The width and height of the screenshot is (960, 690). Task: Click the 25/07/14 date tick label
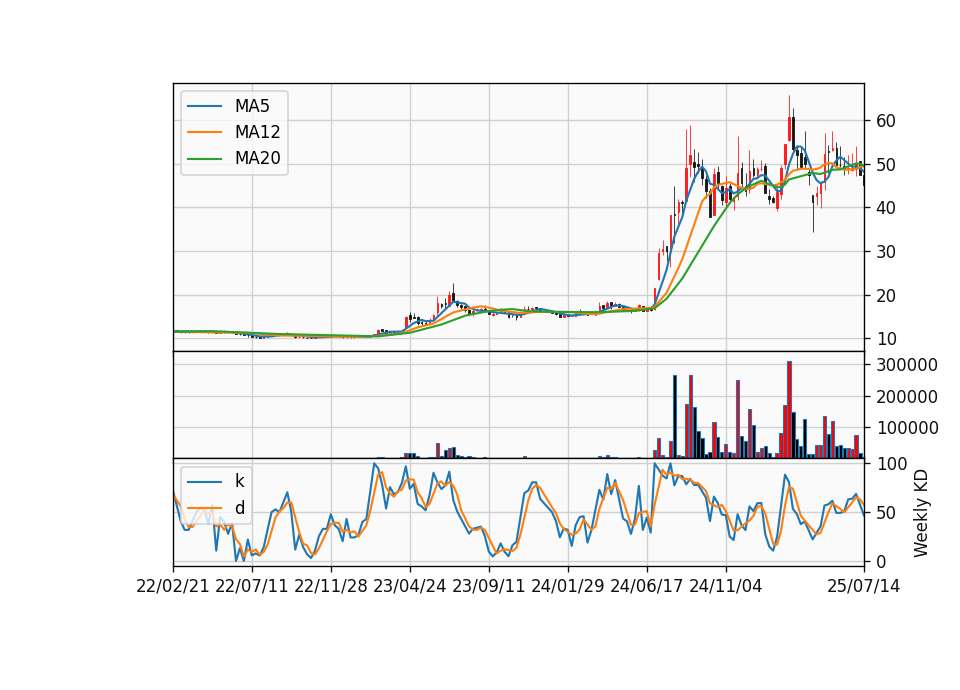pyautogui.click(x=864, y=586)
